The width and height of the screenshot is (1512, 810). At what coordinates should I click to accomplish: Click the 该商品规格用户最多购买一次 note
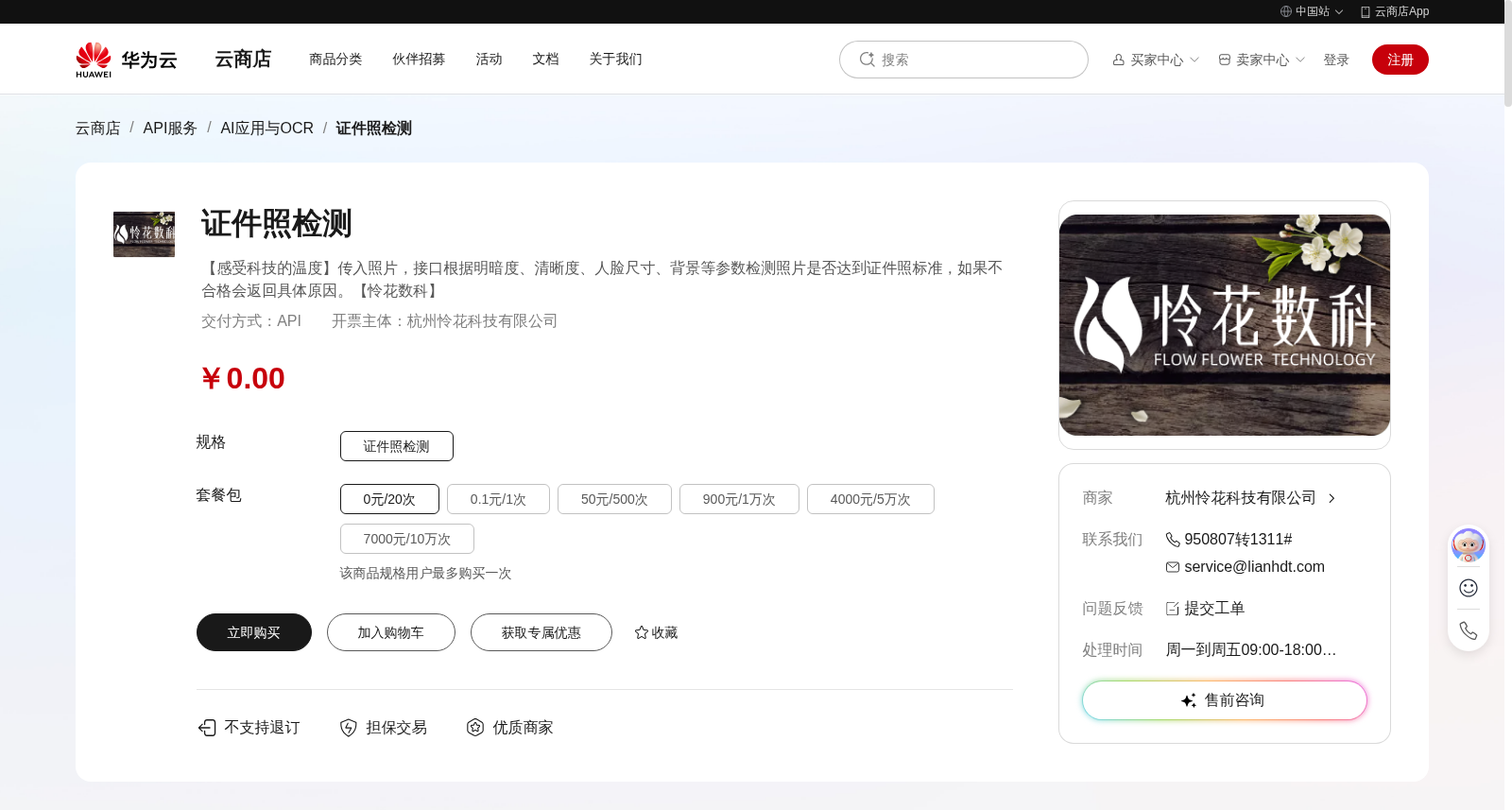point(425,574)
